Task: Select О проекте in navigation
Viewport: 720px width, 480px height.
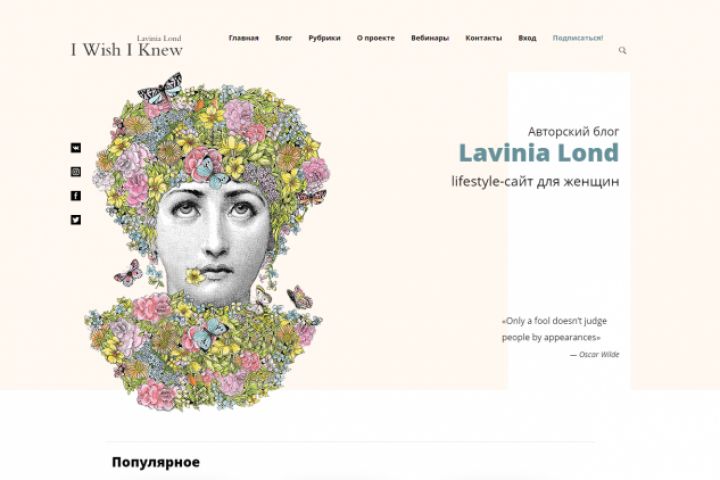Action: pos(376,38)
